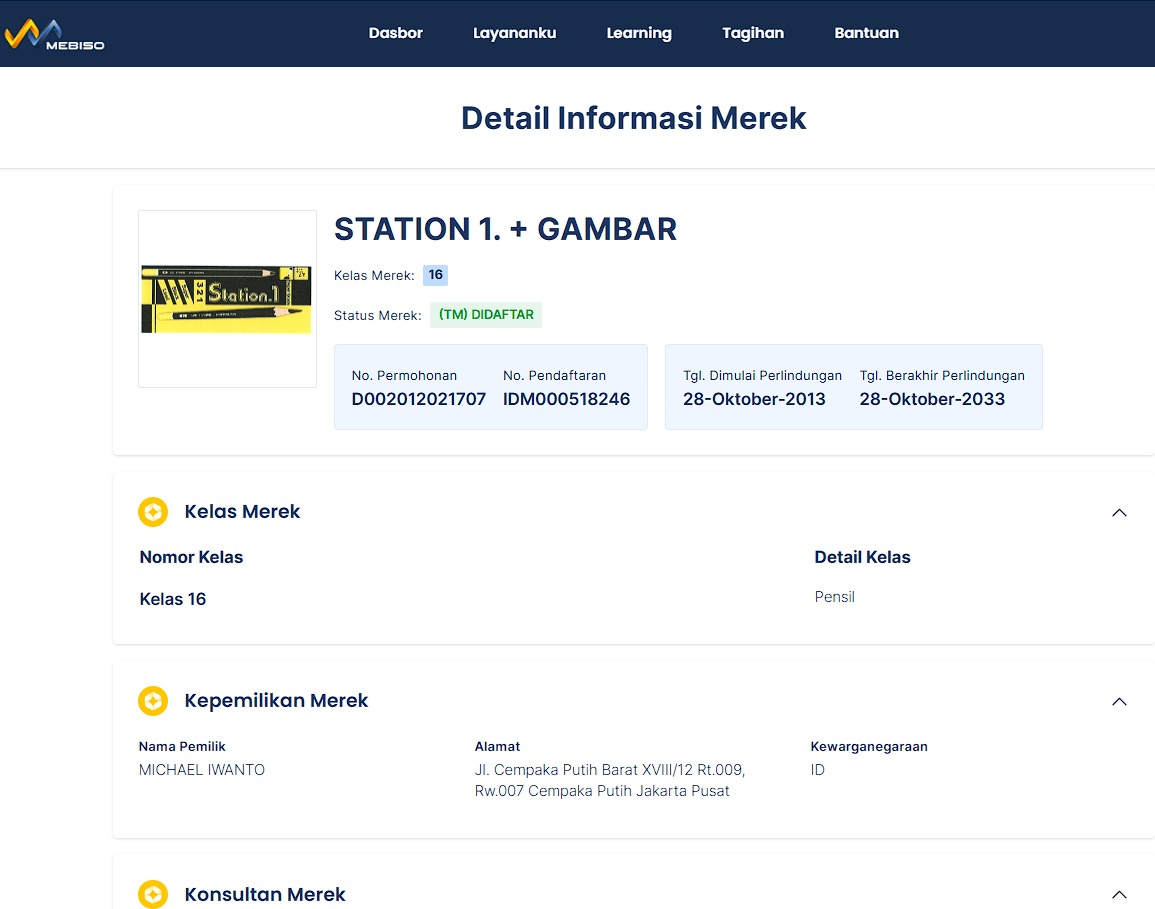Click the ID nationality value

(x=818, y=770)
